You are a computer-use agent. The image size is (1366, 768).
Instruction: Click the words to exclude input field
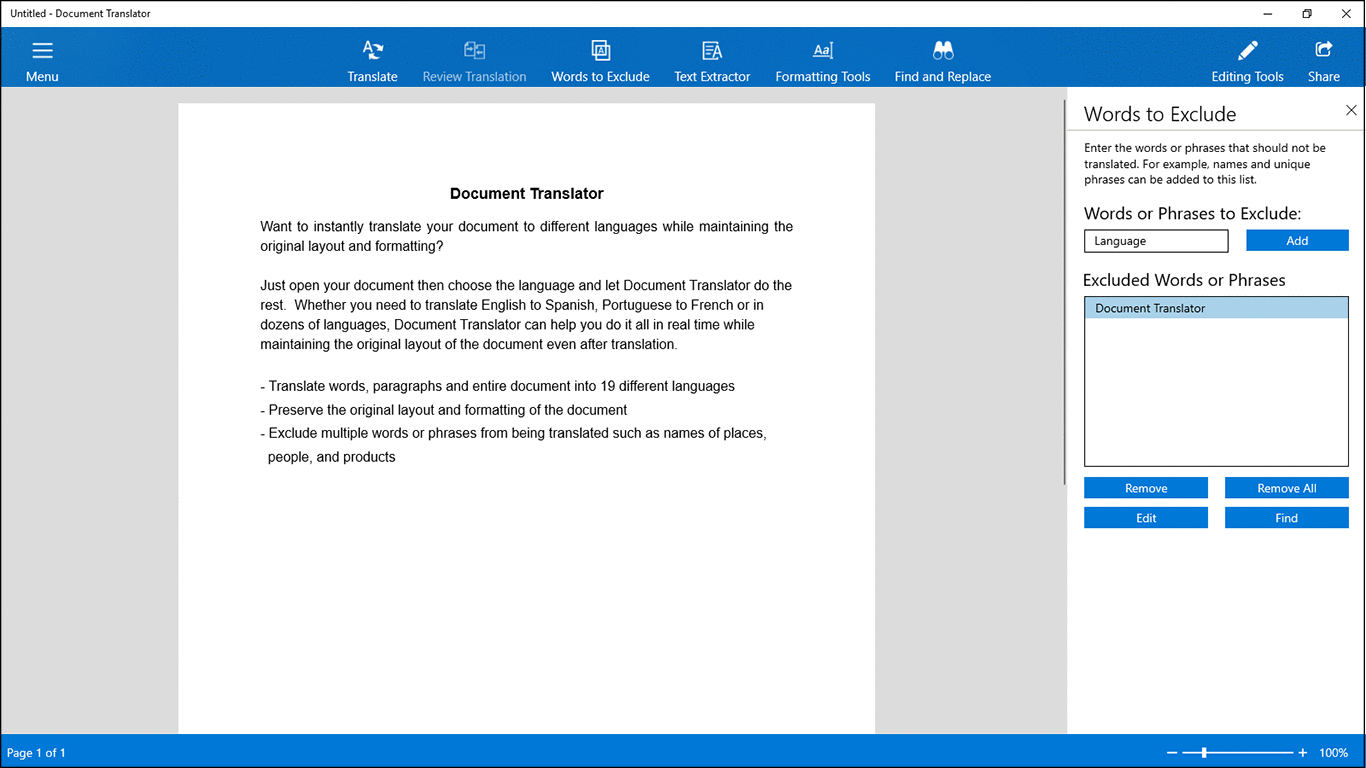pos(1156,240)
